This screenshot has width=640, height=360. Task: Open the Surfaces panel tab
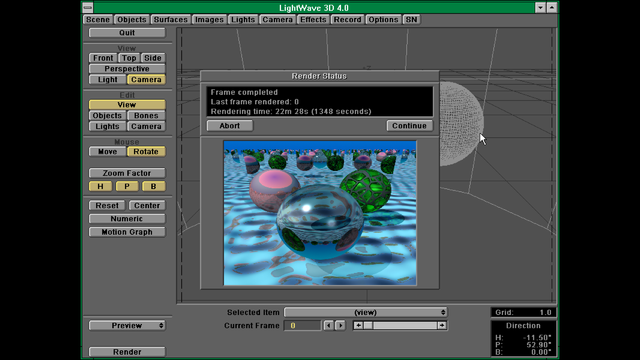pos(171,20)
